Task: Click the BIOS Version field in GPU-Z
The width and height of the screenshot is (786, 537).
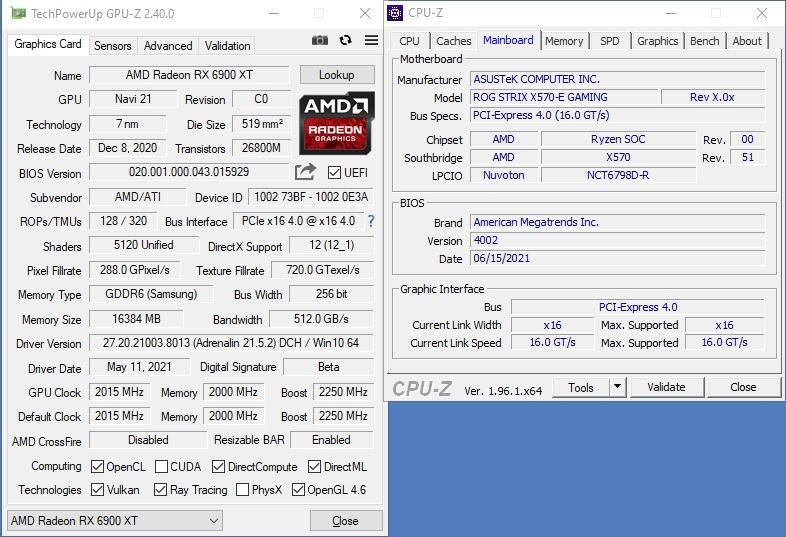Action: tap(189, 172)
